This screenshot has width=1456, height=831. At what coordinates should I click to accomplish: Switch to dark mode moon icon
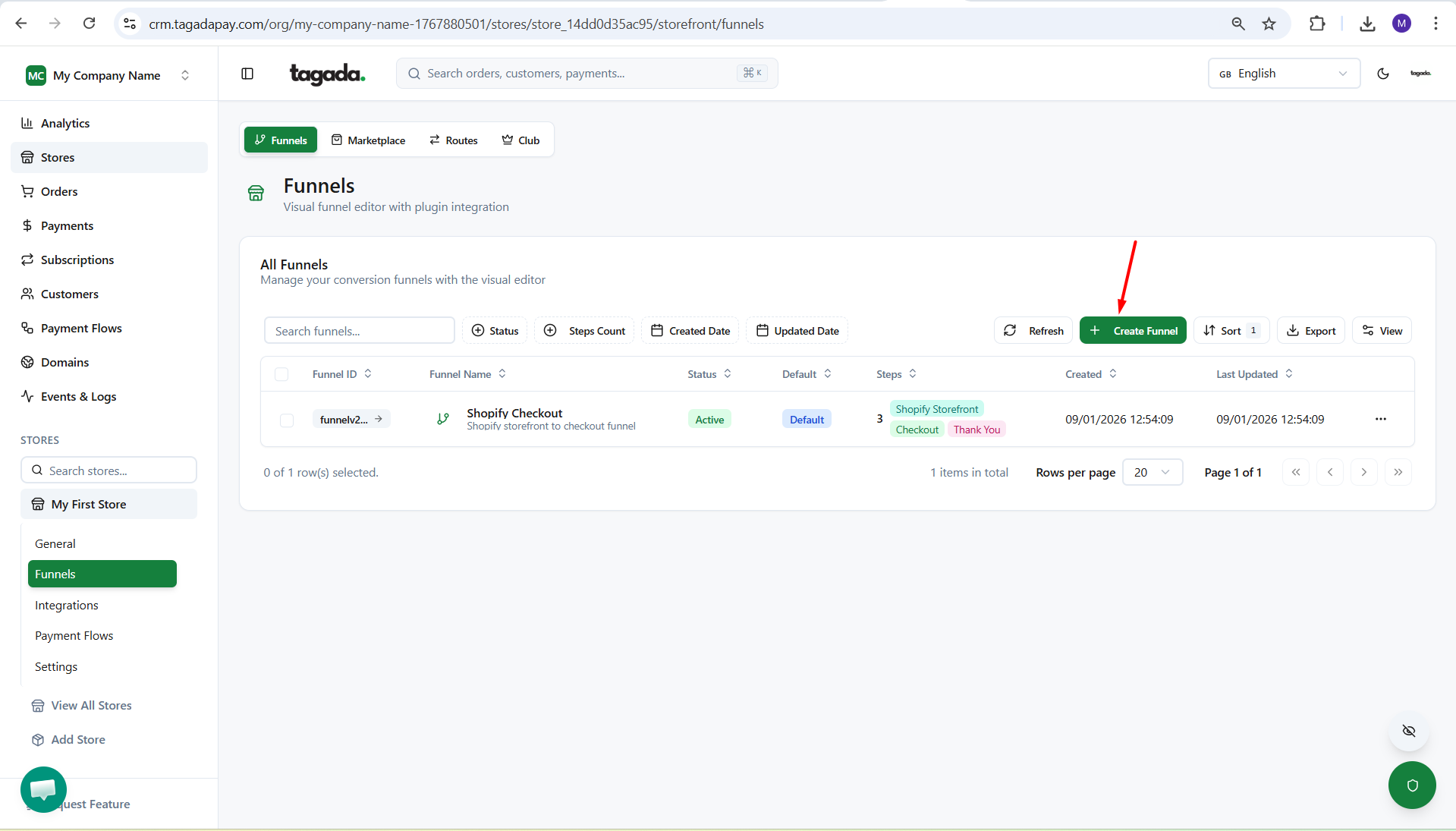pos(1382,74)
